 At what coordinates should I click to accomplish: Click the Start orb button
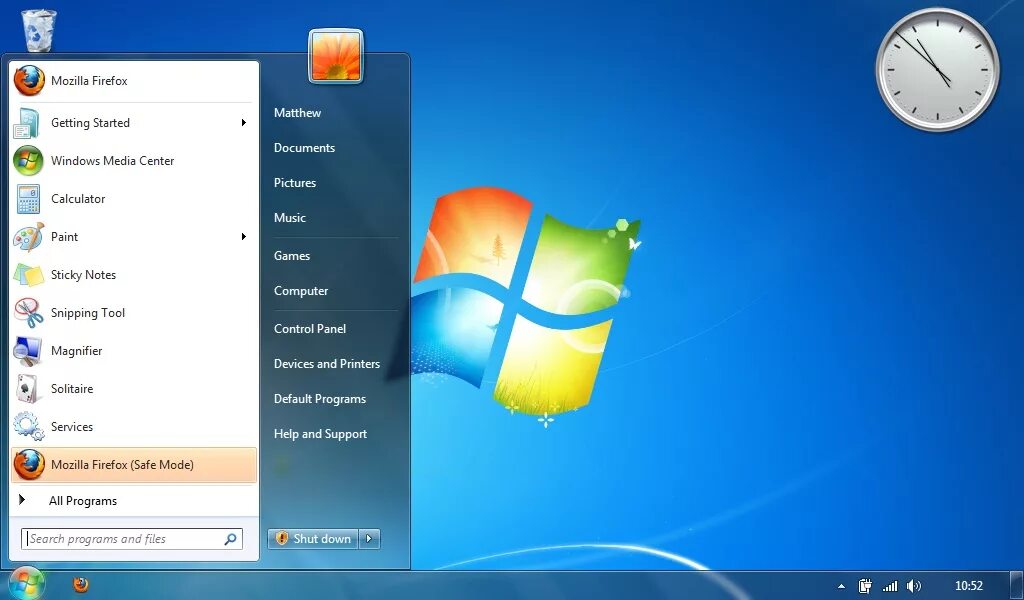pos(25,583)
